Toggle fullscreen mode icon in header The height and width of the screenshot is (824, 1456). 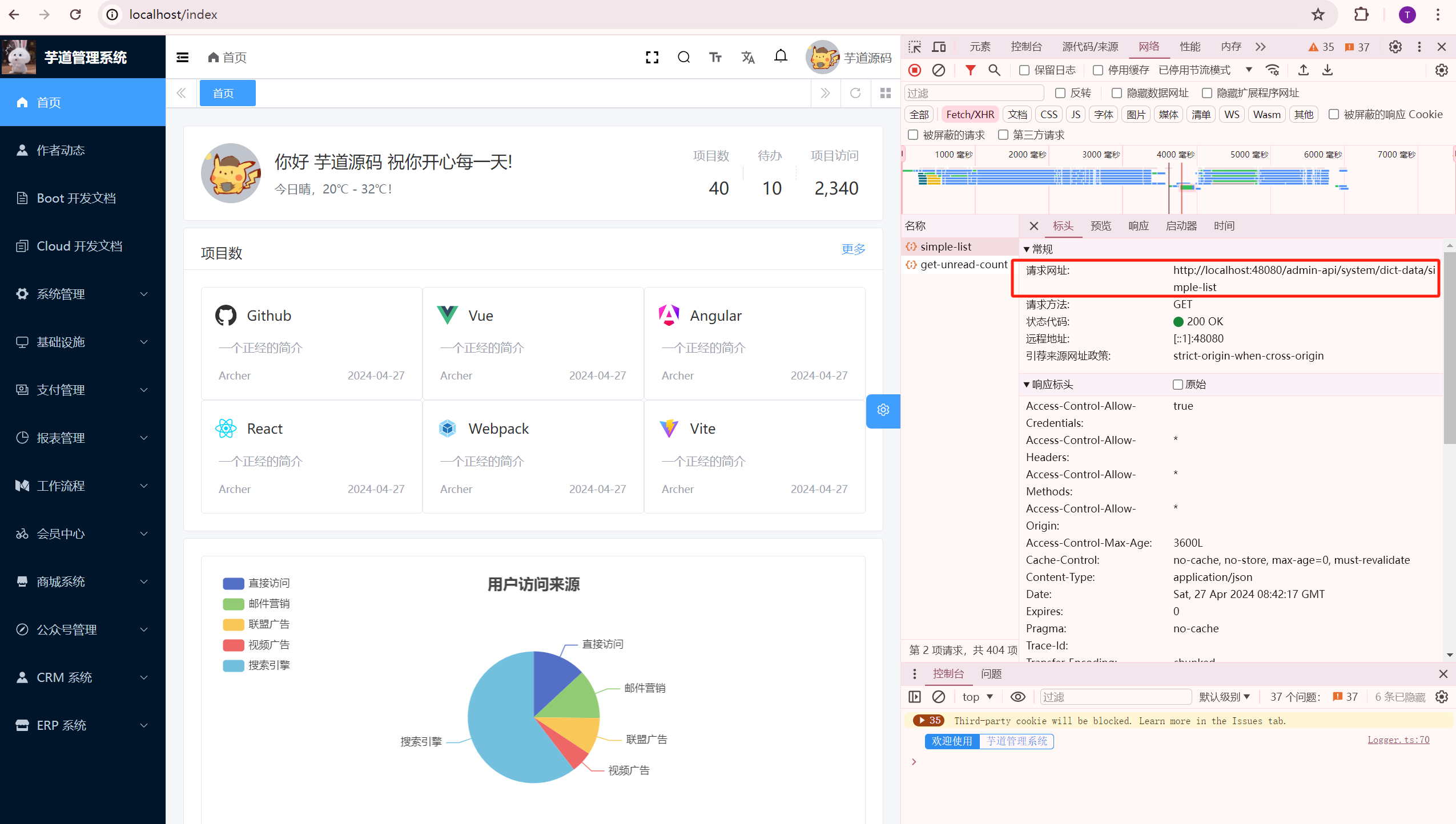[652, 57]
